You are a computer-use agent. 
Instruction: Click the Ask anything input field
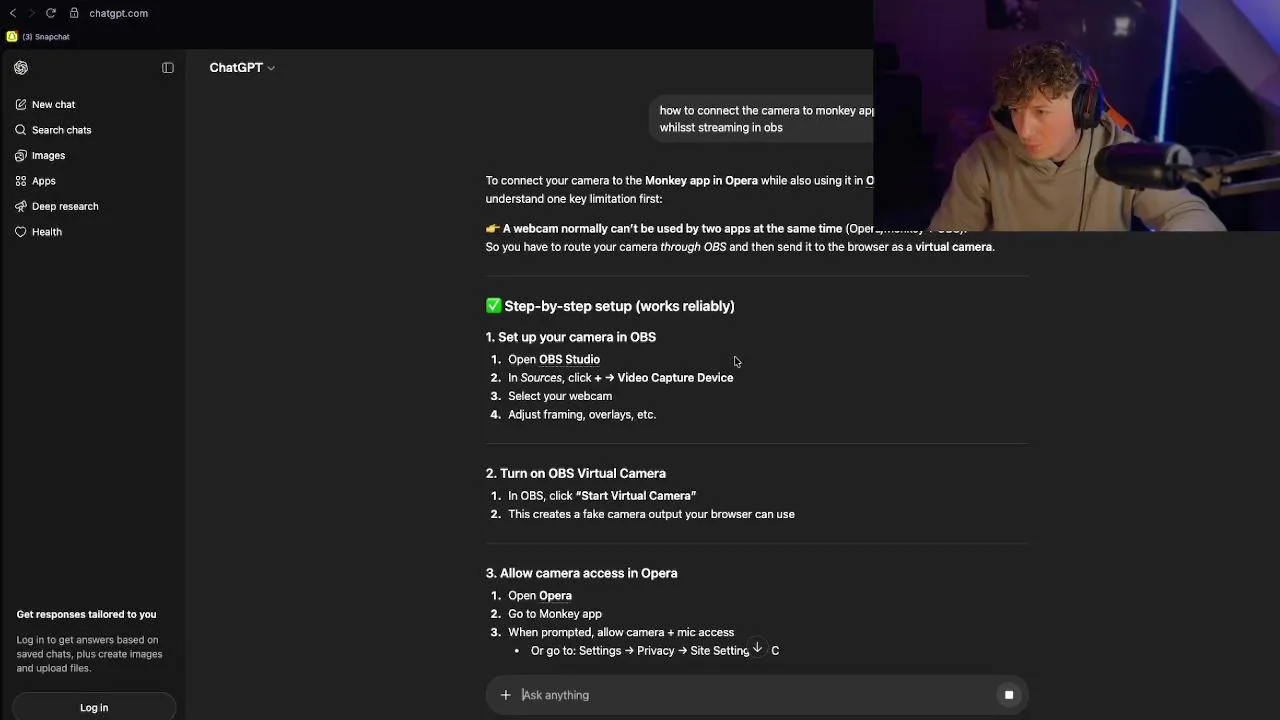click(x=750, y=695)
